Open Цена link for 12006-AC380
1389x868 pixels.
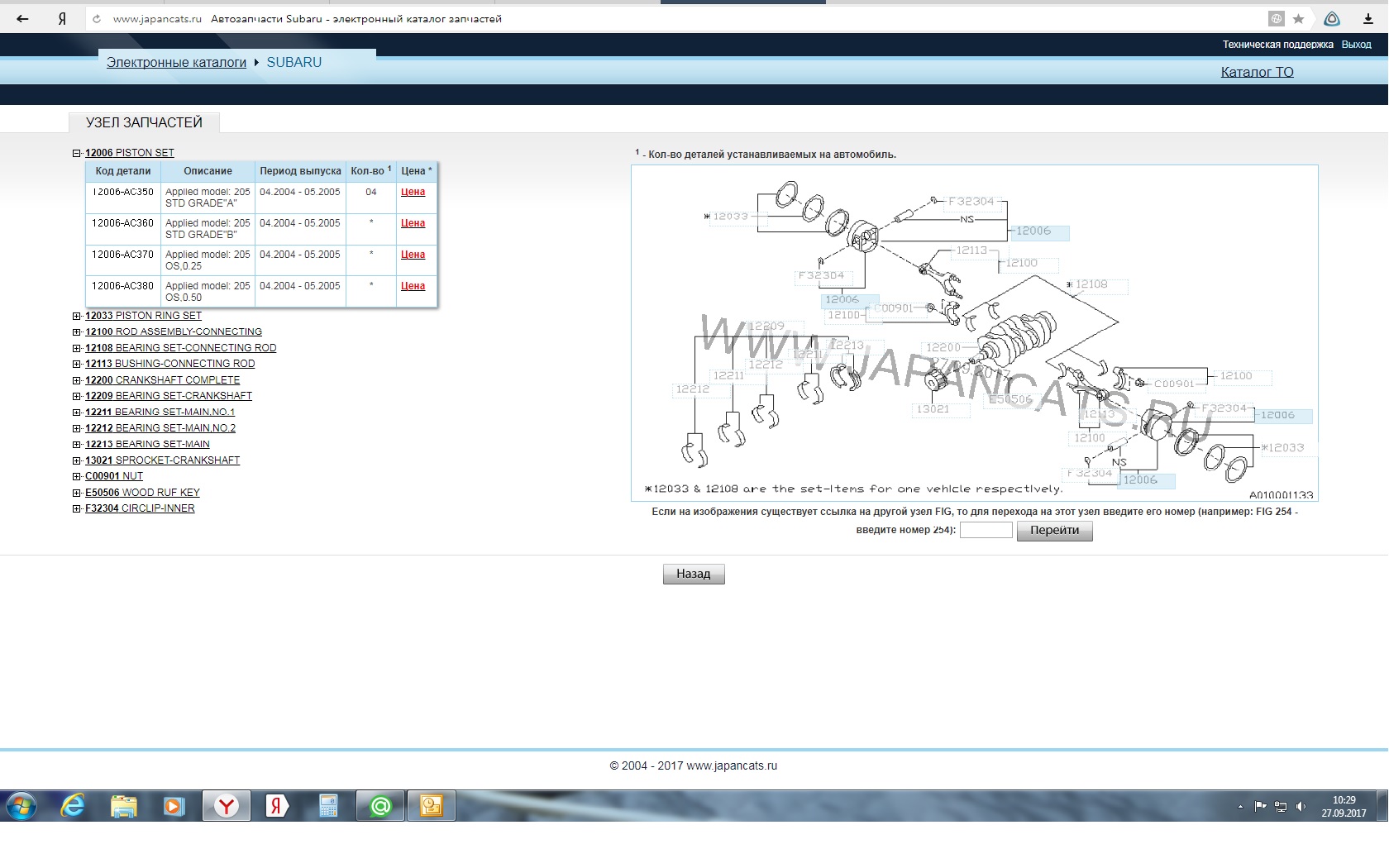pos(413,286)
